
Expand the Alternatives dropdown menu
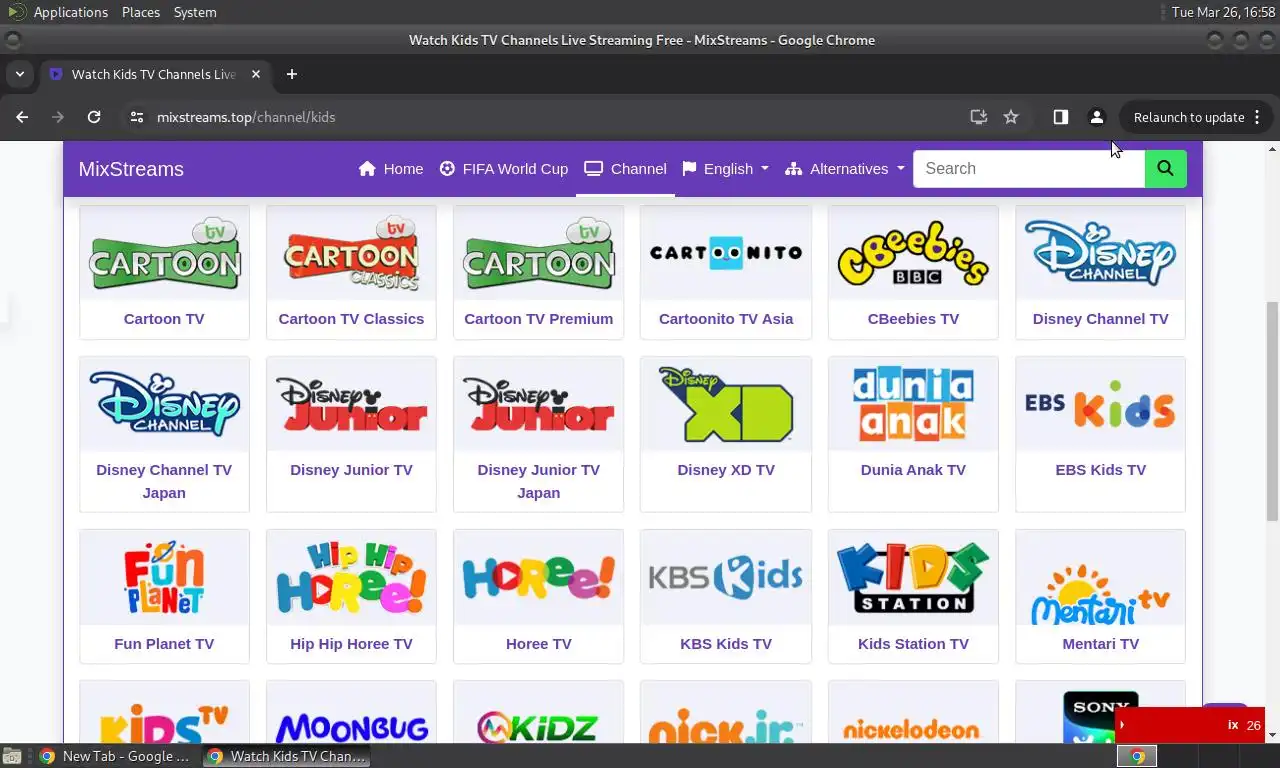[845, 169]
